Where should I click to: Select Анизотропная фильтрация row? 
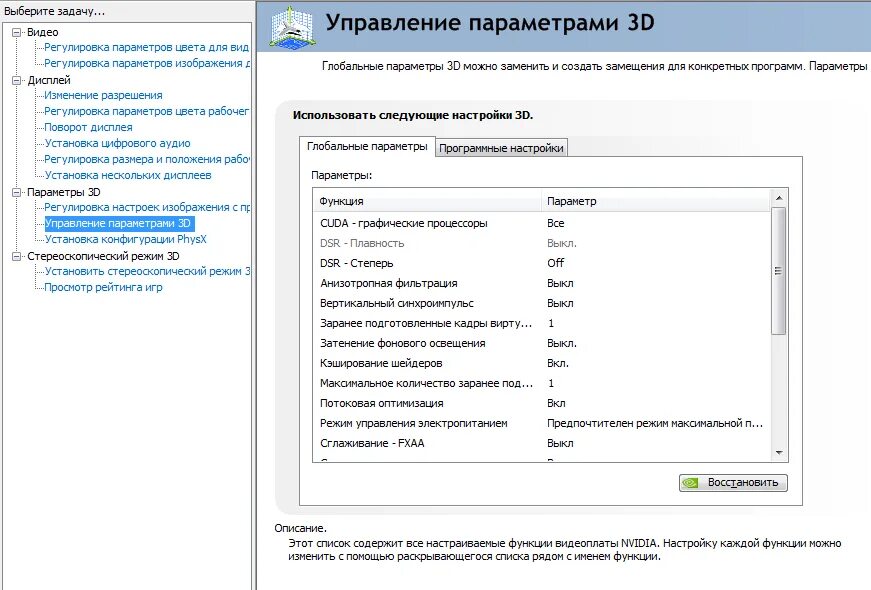[x=542, y=283]
